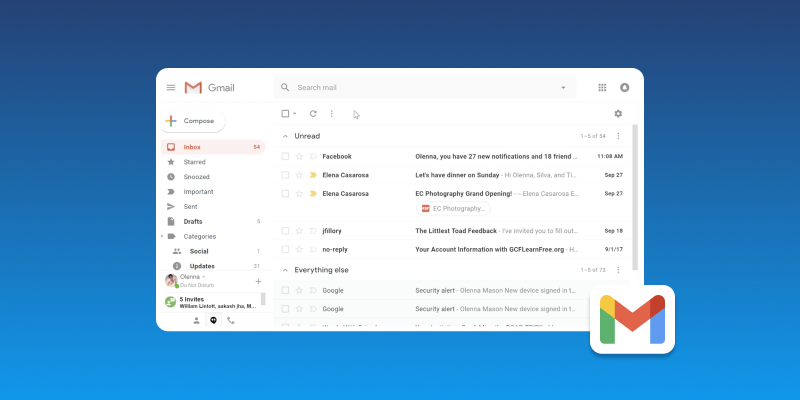
Task: Open Olenna status dropdown arrow
Action: [x=204, y=277]
